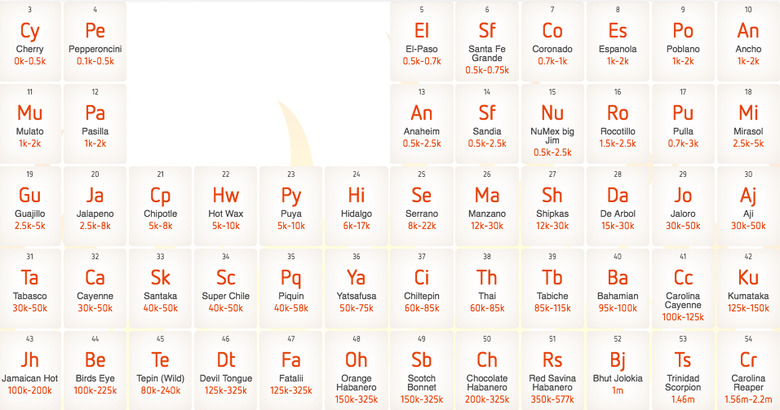
Task: Open the Mulato pepper tile
Action: click(30, 120)
